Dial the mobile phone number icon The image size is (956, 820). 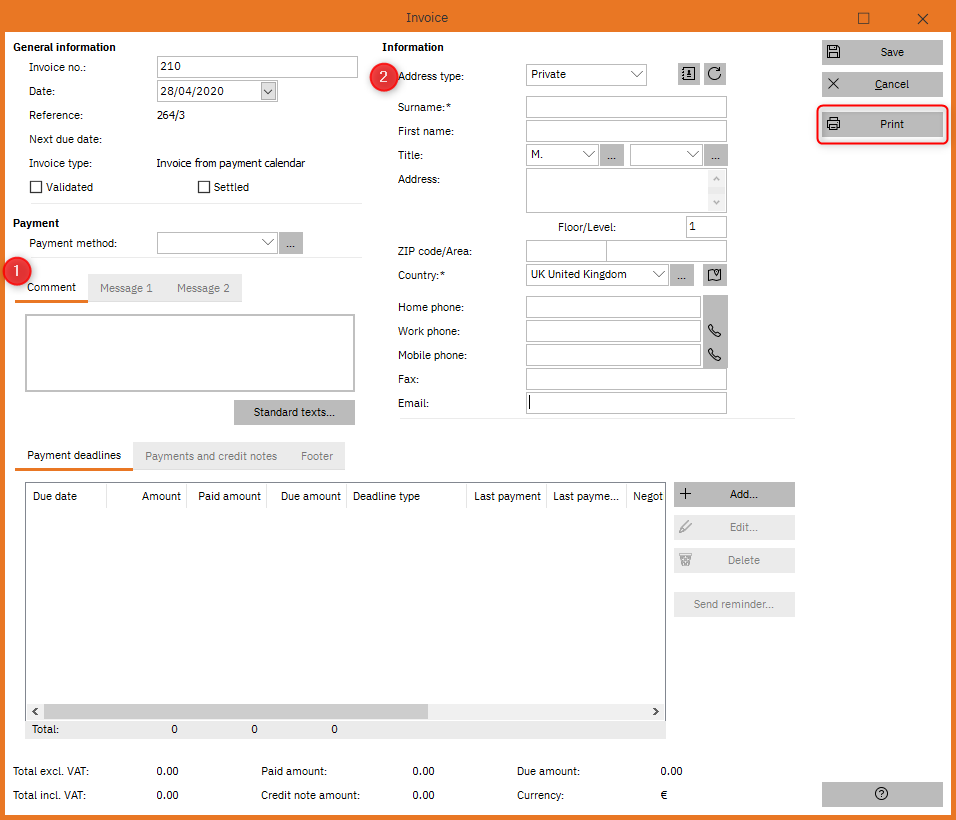[715, 355]
